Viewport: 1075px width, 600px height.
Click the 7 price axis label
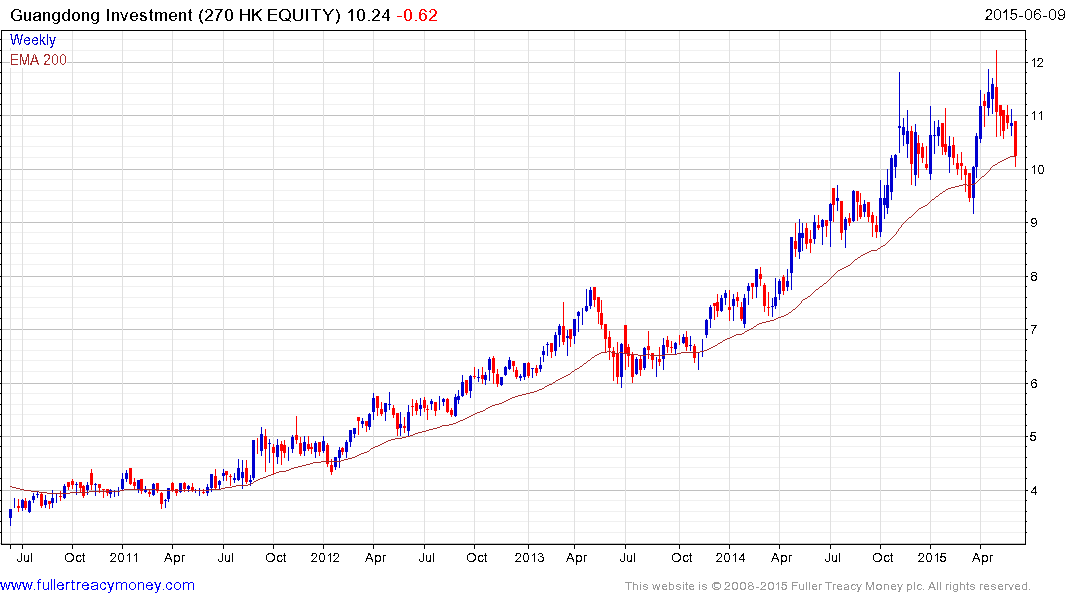tap(1034, 329)
